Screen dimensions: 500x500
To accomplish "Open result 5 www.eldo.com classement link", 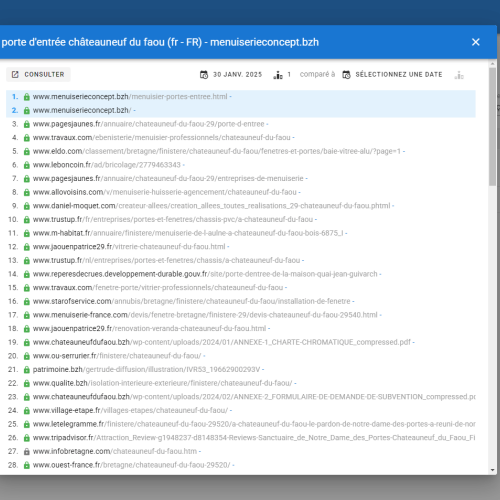I will [x=217, y=151].
